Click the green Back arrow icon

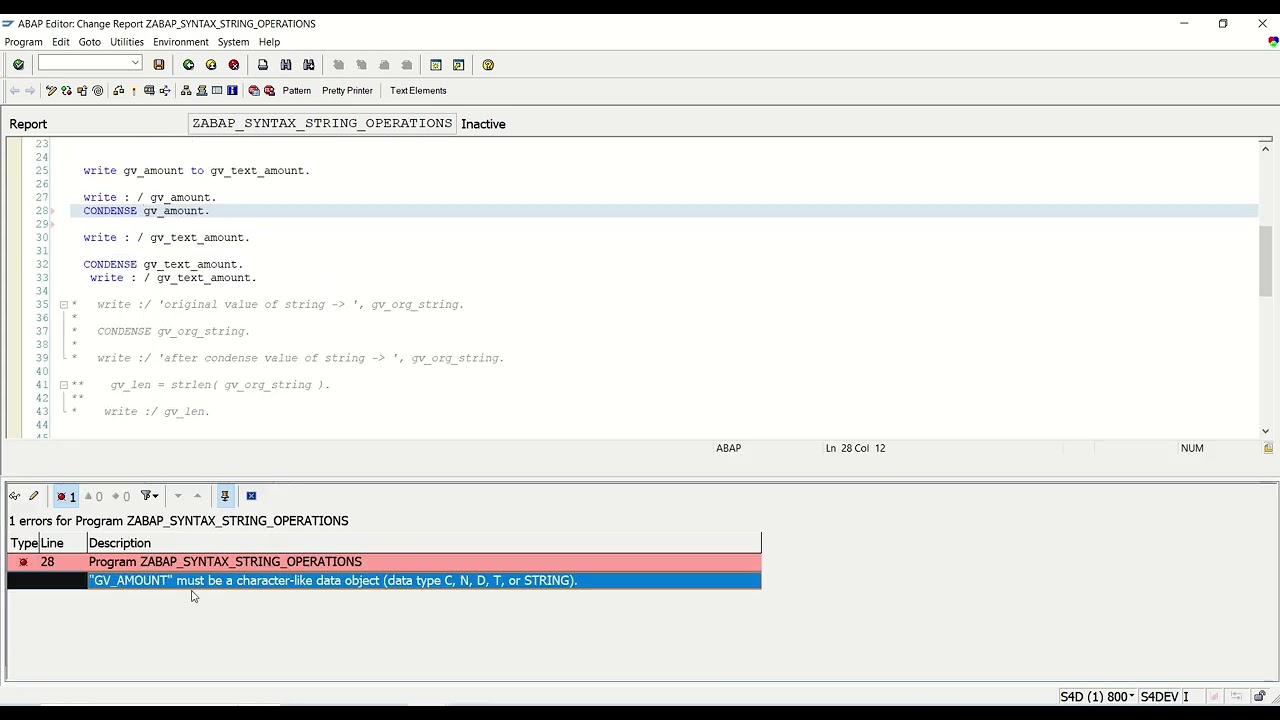point(188,65)
